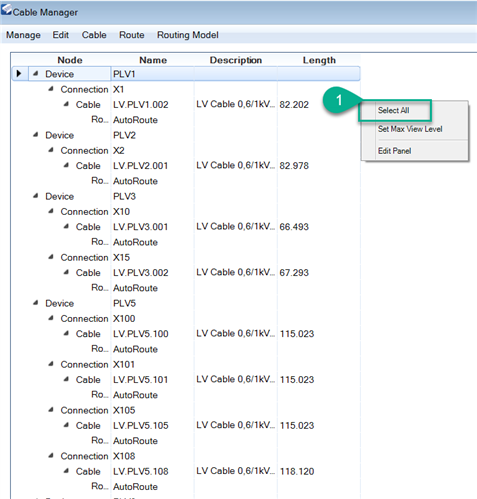Open the Manage menu
477x499 pixels.
[x=23, y=35]
